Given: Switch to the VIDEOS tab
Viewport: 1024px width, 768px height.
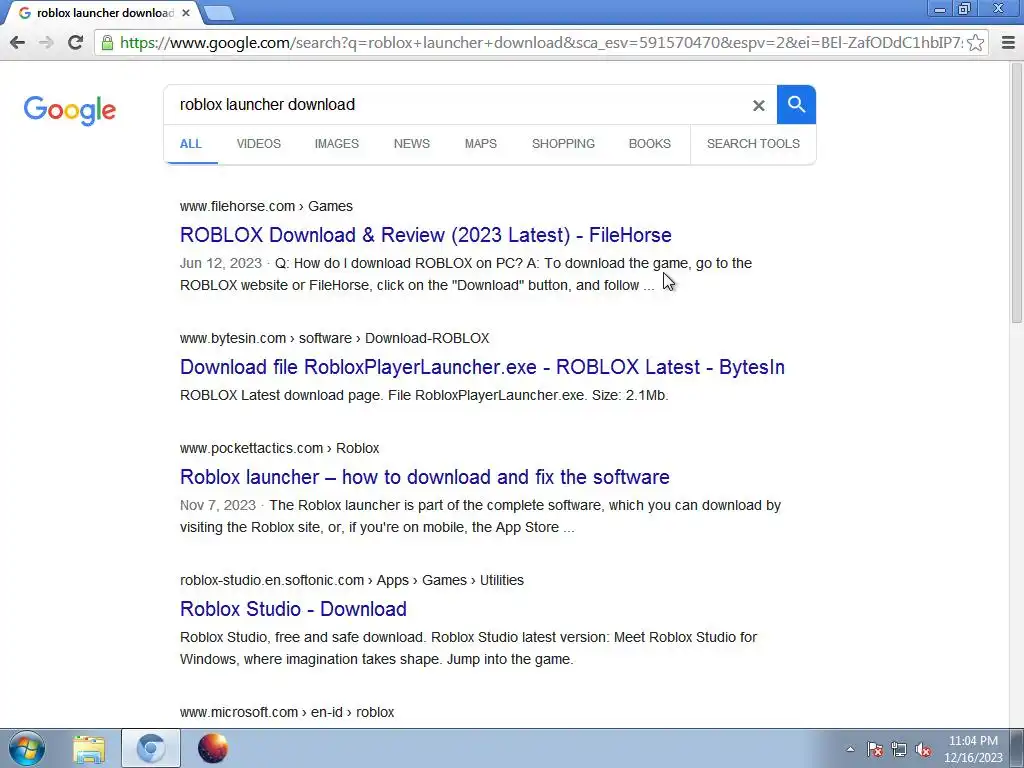Looking at the screenshot, I should tap(259, 144).
